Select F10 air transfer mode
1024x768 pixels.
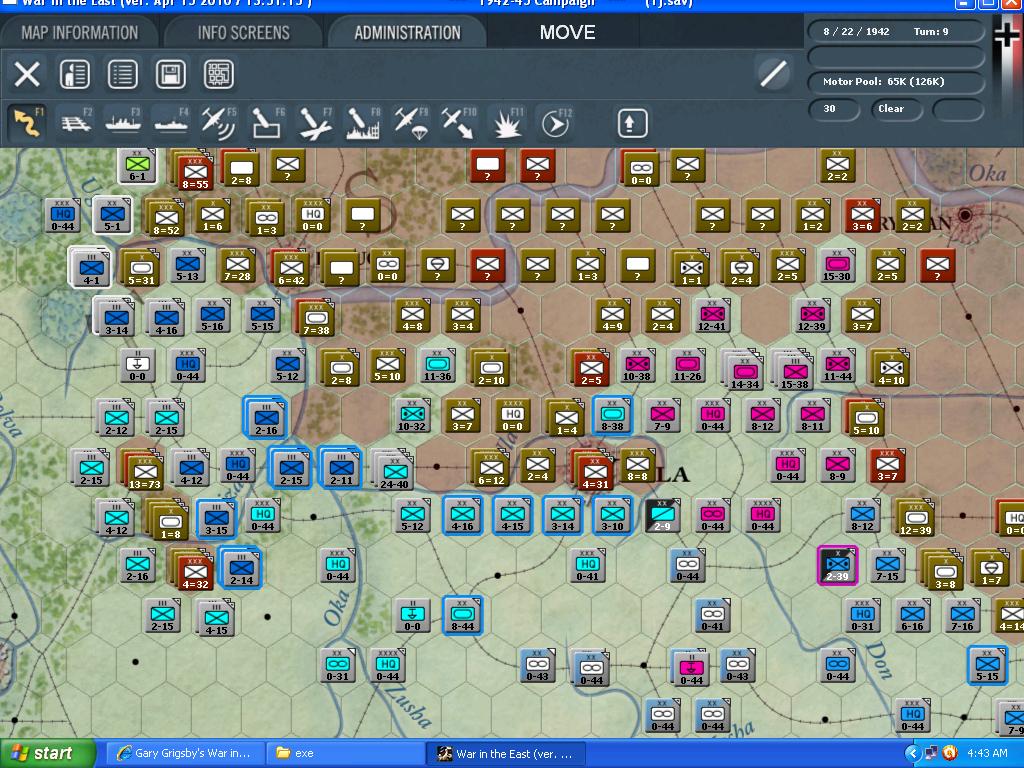pos(459,123)
